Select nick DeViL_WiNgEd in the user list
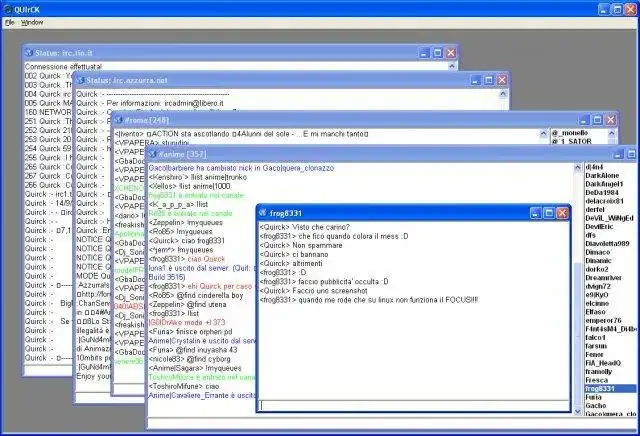 tap(609, 218)
